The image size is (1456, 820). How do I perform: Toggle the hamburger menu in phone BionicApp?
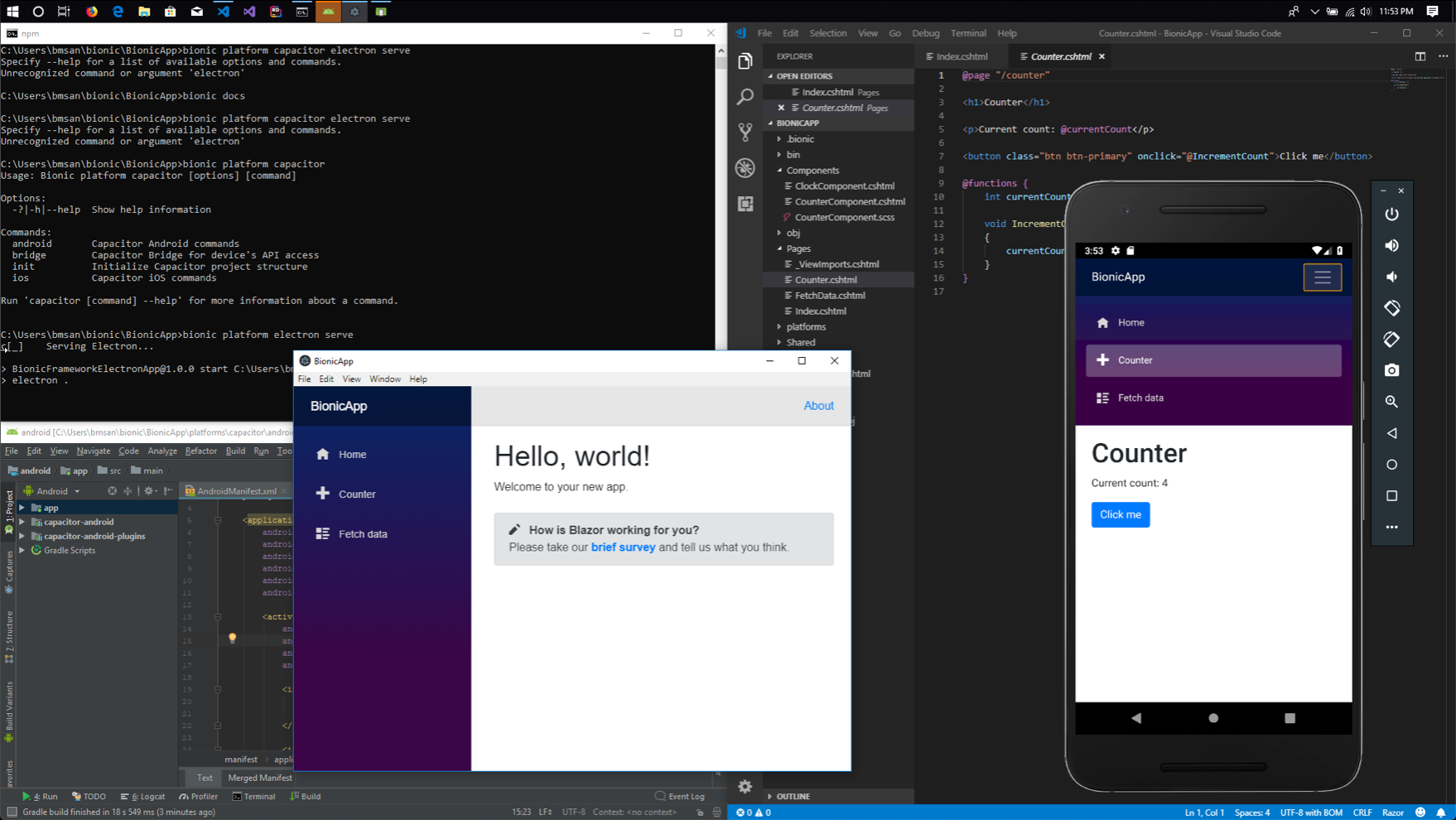pyautogui.click(x=1323, y=277)
